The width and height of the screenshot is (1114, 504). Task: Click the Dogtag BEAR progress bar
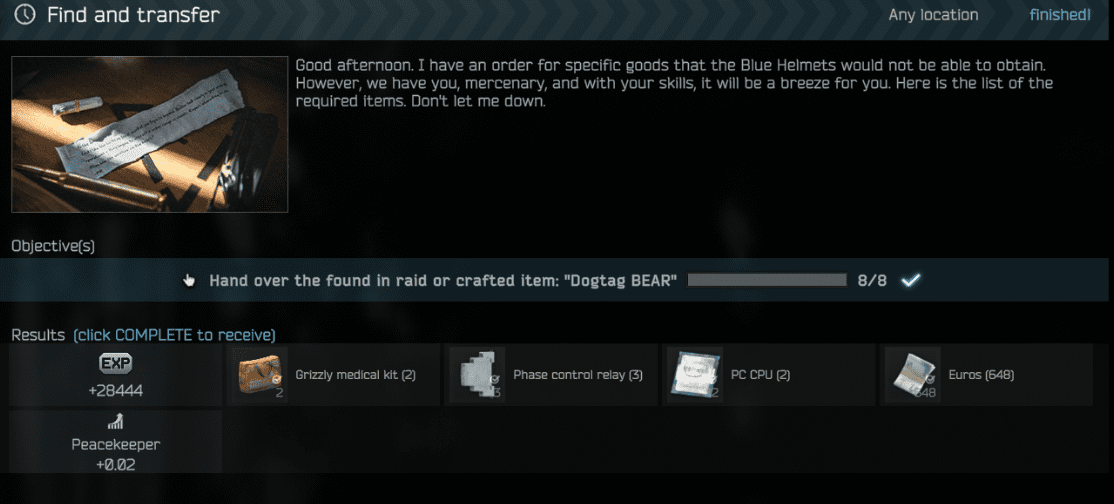[767, 280]
